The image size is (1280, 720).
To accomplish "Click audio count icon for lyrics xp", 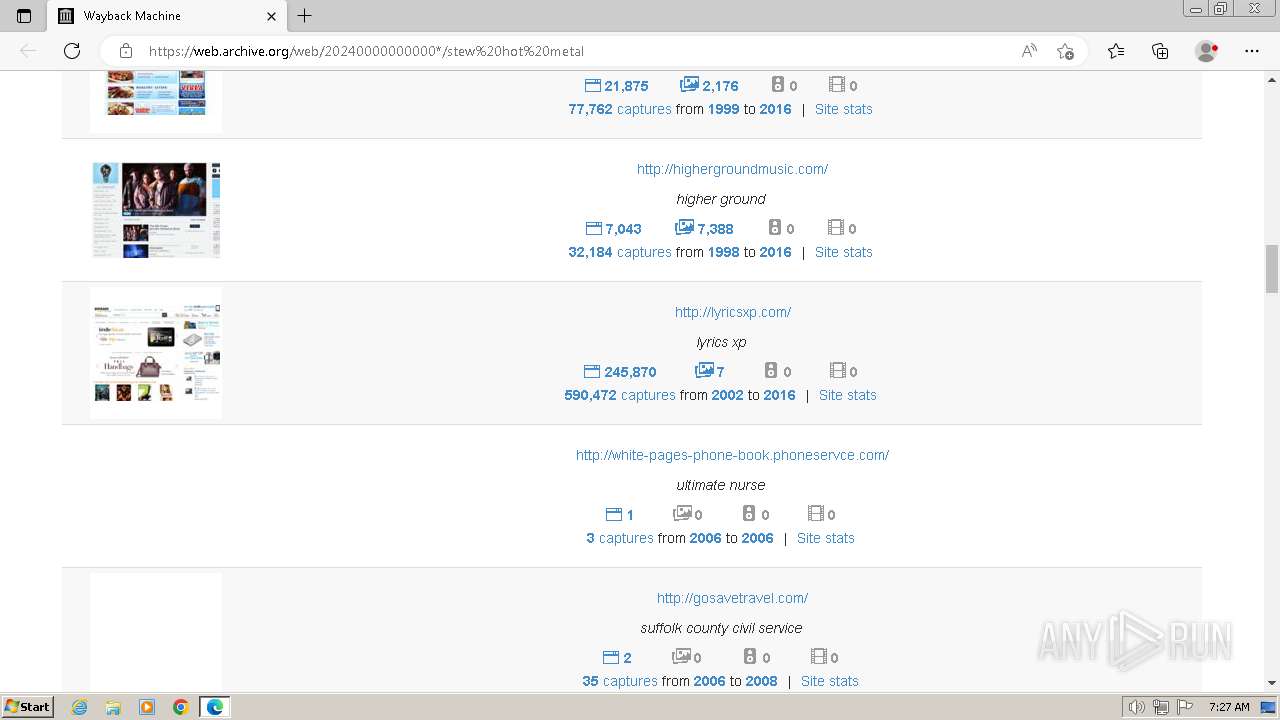I will click(772, 371).
